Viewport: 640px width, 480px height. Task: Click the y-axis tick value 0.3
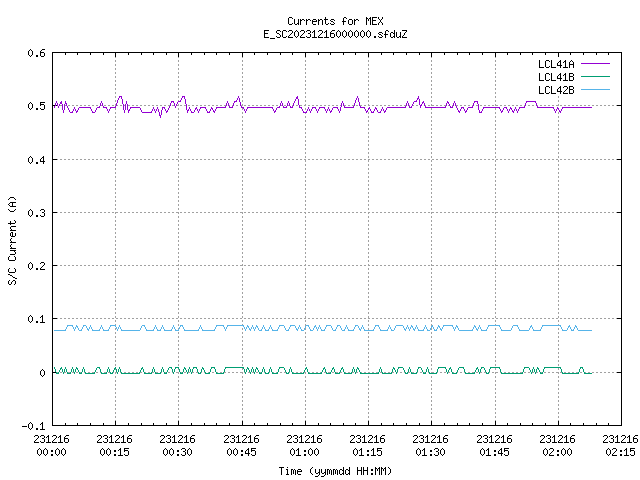point(36,213)
